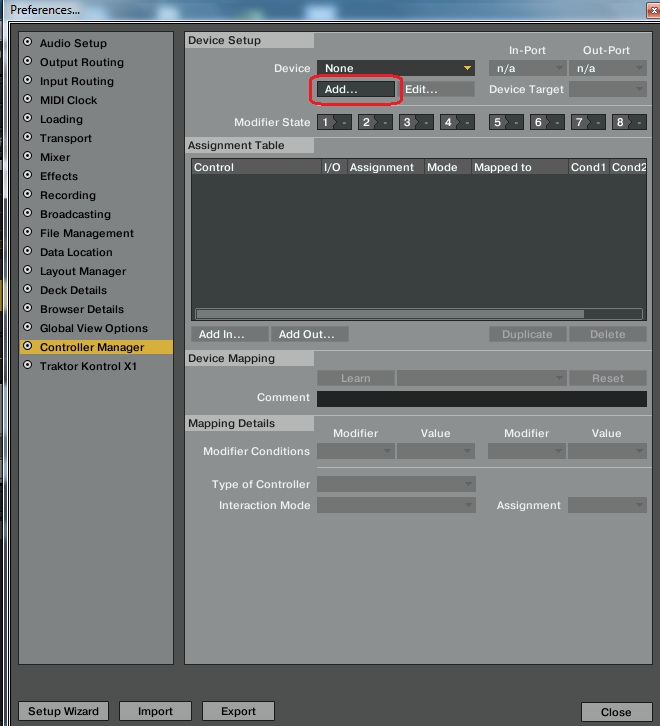This screenshot has height=726, width=660.
Task: Open the Device dropdown showing None
Action: coord(396,68)
